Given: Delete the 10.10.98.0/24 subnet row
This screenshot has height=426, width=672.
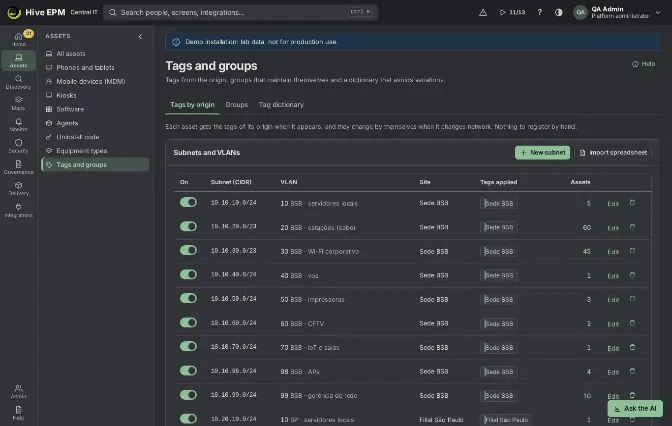Looking at the screenshot, I should point(632,371).
